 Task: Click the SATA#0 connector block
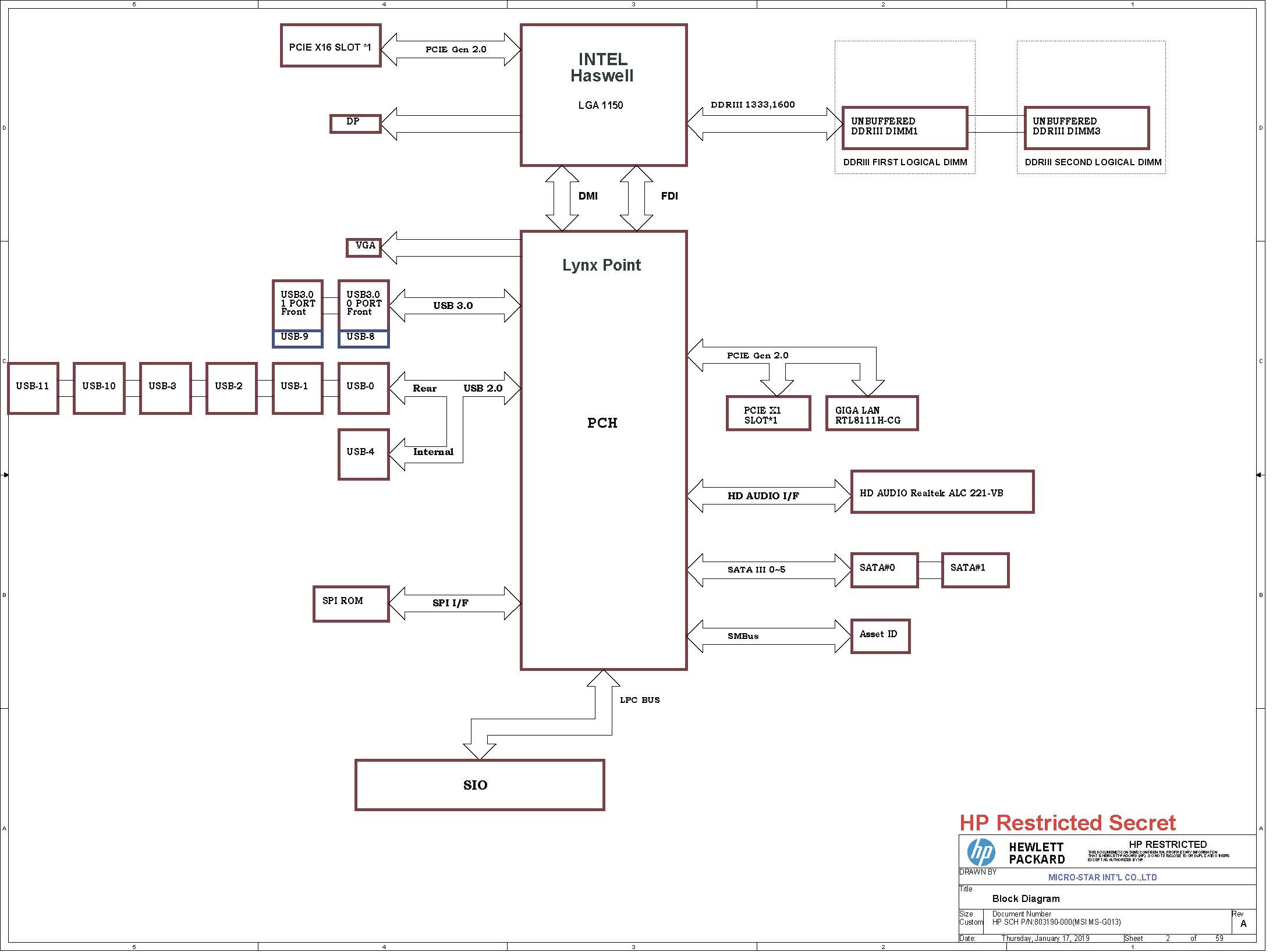[885, 570]
